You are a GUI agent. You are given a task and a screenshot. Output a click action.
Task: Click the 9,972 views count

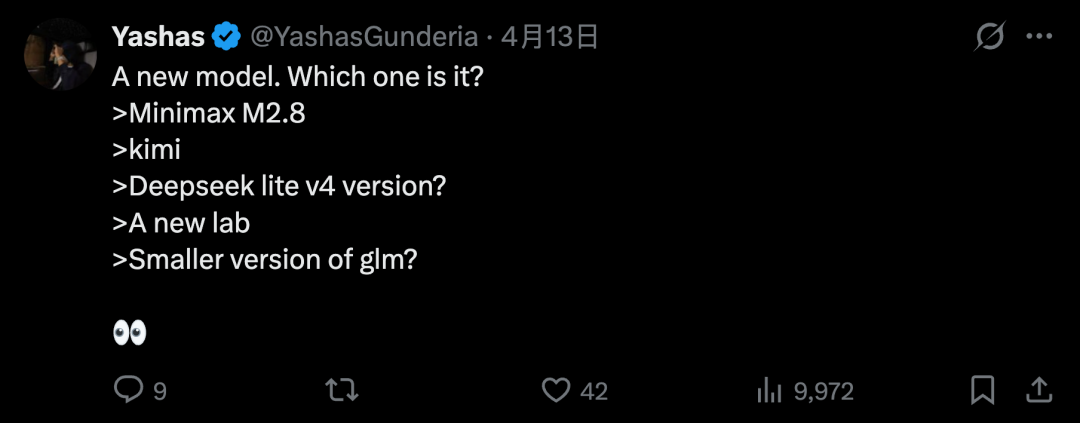coord(824,391)
